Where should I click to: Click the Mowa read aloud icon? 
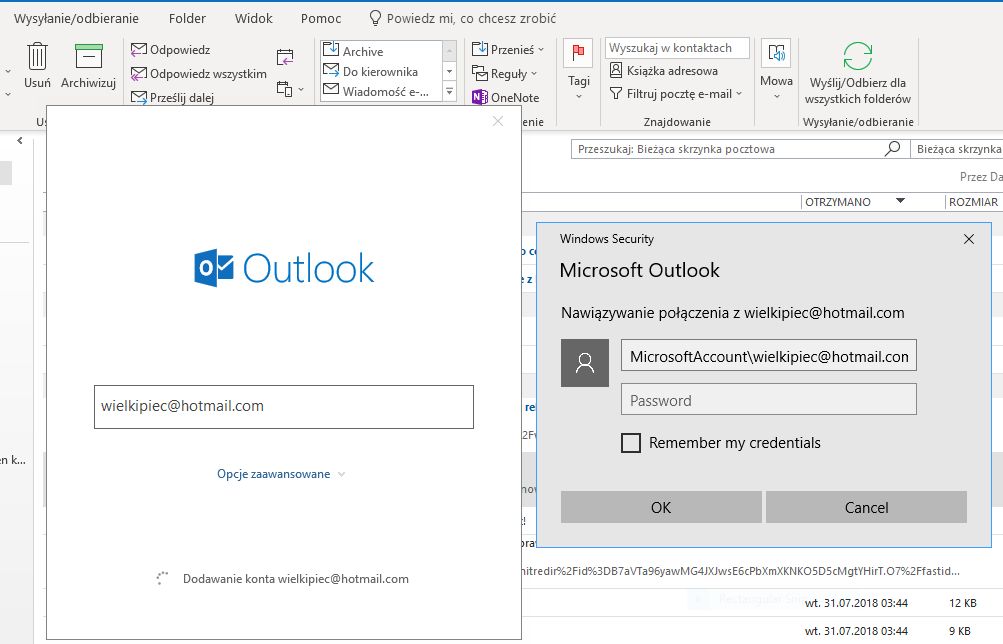[x=777, y=54]
